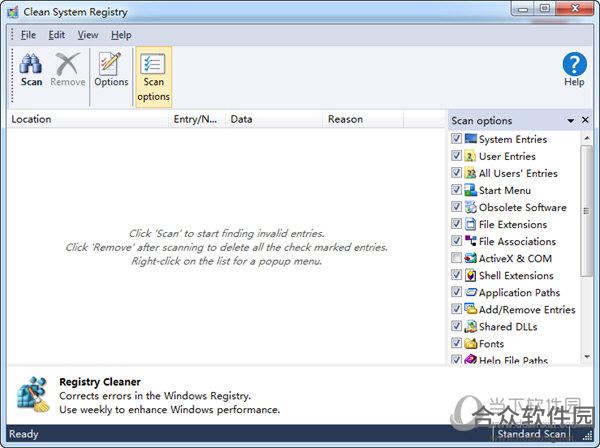Click the Help File Paths book icon
Screen dimensions: 600x448
tap(470, 359)
